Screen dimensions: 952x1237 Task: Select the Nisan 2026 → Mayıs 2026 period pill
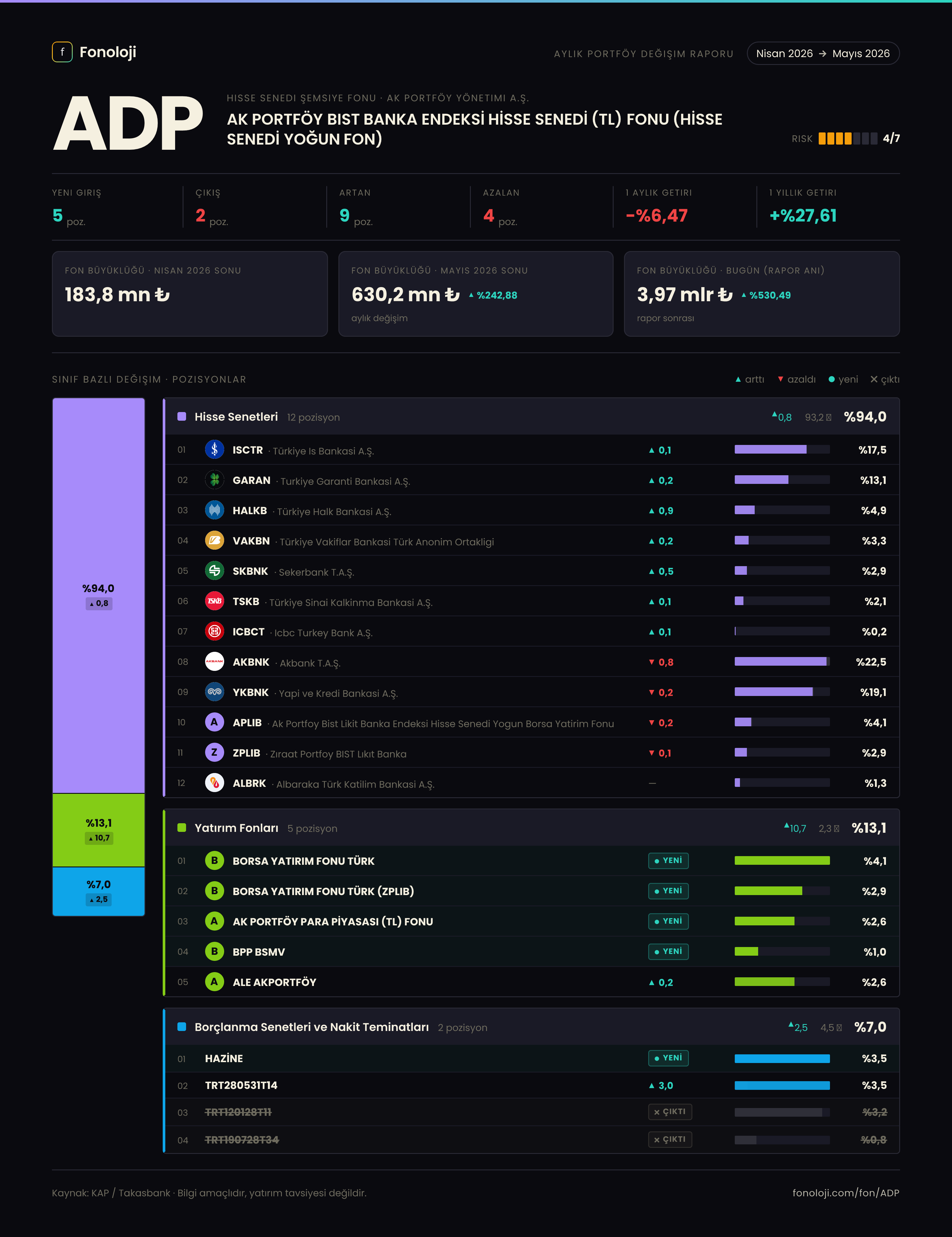[823, 53]
